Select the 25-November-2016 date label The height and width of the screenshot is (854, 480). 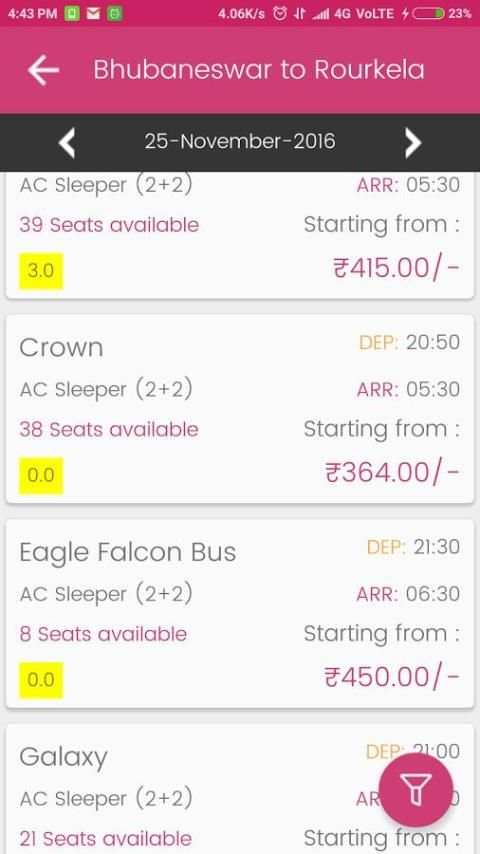[x=240, y=142]
